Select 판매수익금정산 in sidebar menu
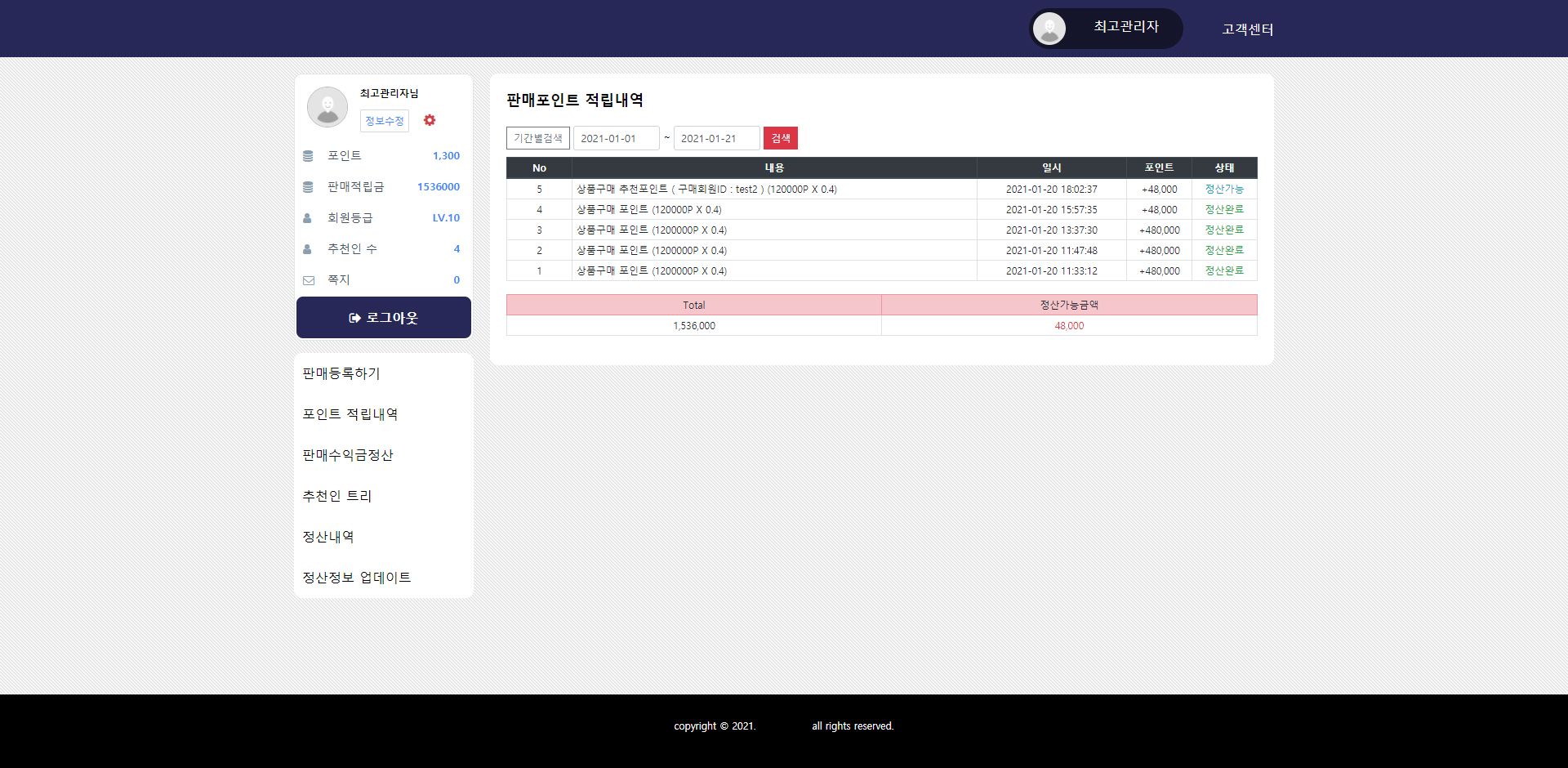This screenshot has height=768, width=1568. [x=348, y=455]
